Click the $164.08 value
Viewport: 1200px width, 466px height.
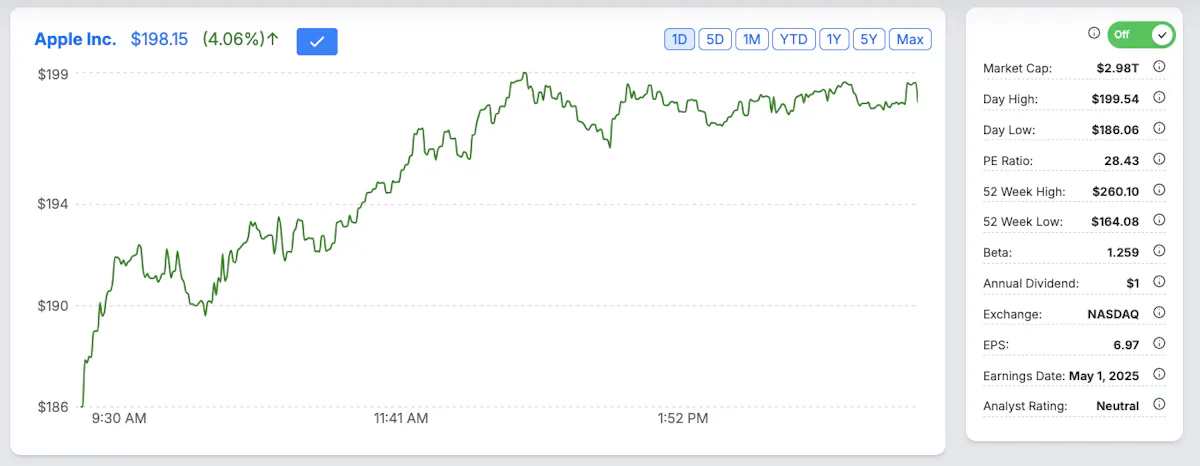pyautogui.click(x=1115, y=222)
